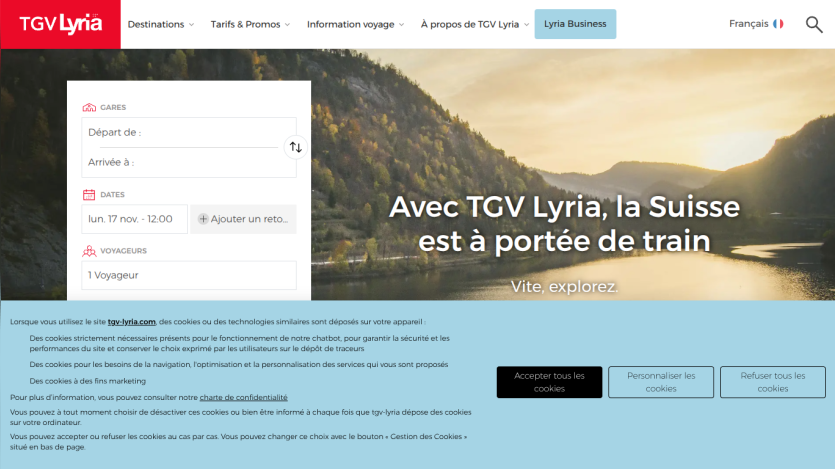Open the 1 Voyageur passenger selector
The width and height of the screenshot is (835, 469).
(x=189, y=275)
